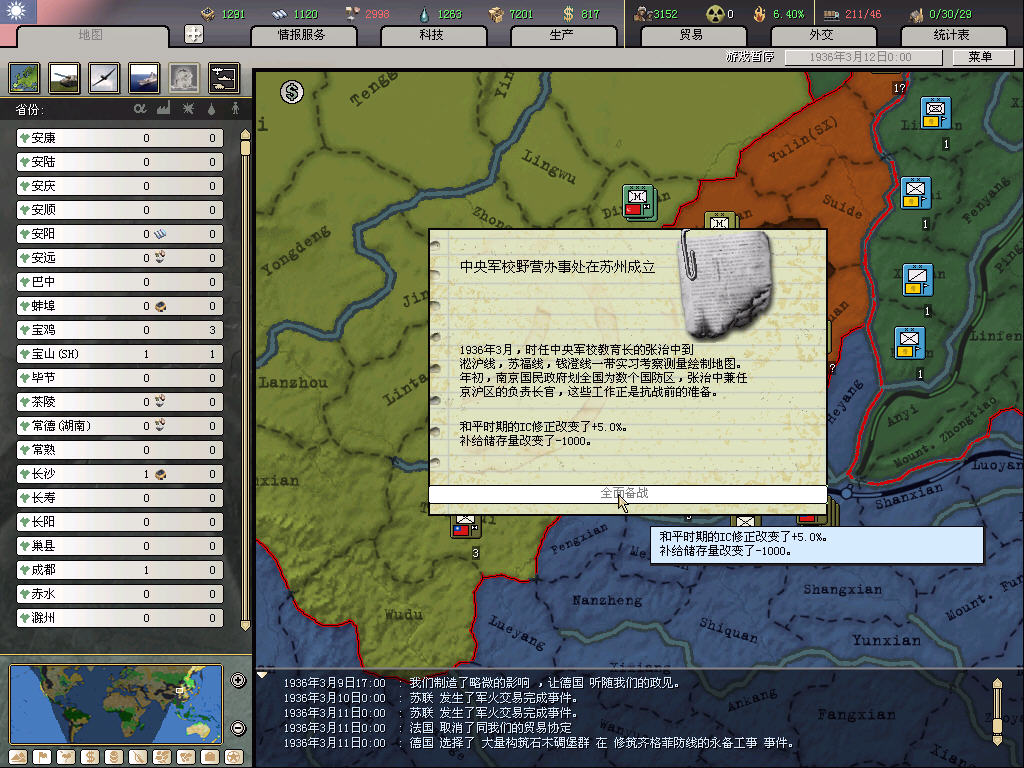Click the dollar badge on the map corner

(x=292, y=92)
